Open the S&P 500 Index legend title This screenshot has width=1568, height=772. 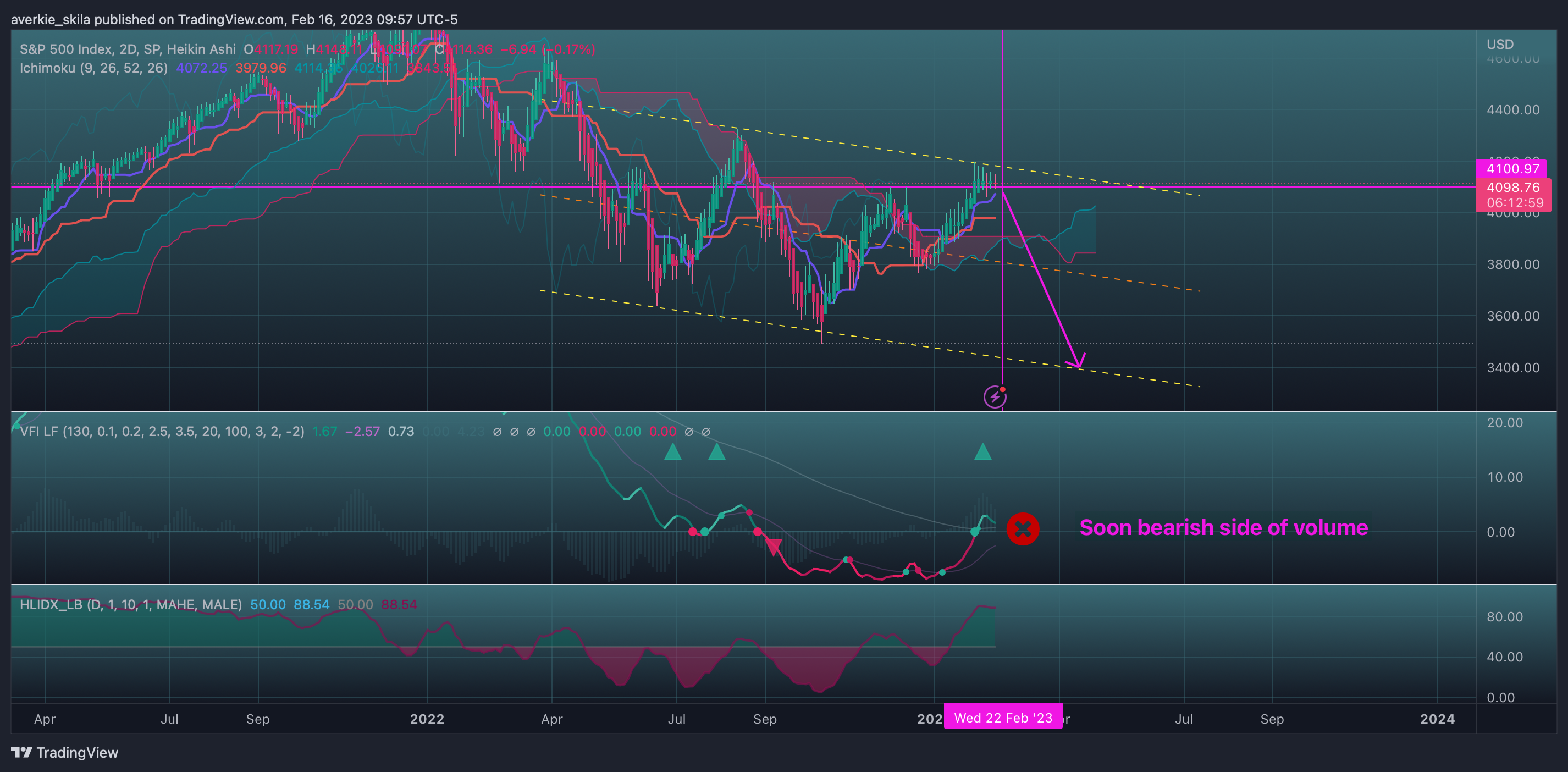[x=127, y=49]
